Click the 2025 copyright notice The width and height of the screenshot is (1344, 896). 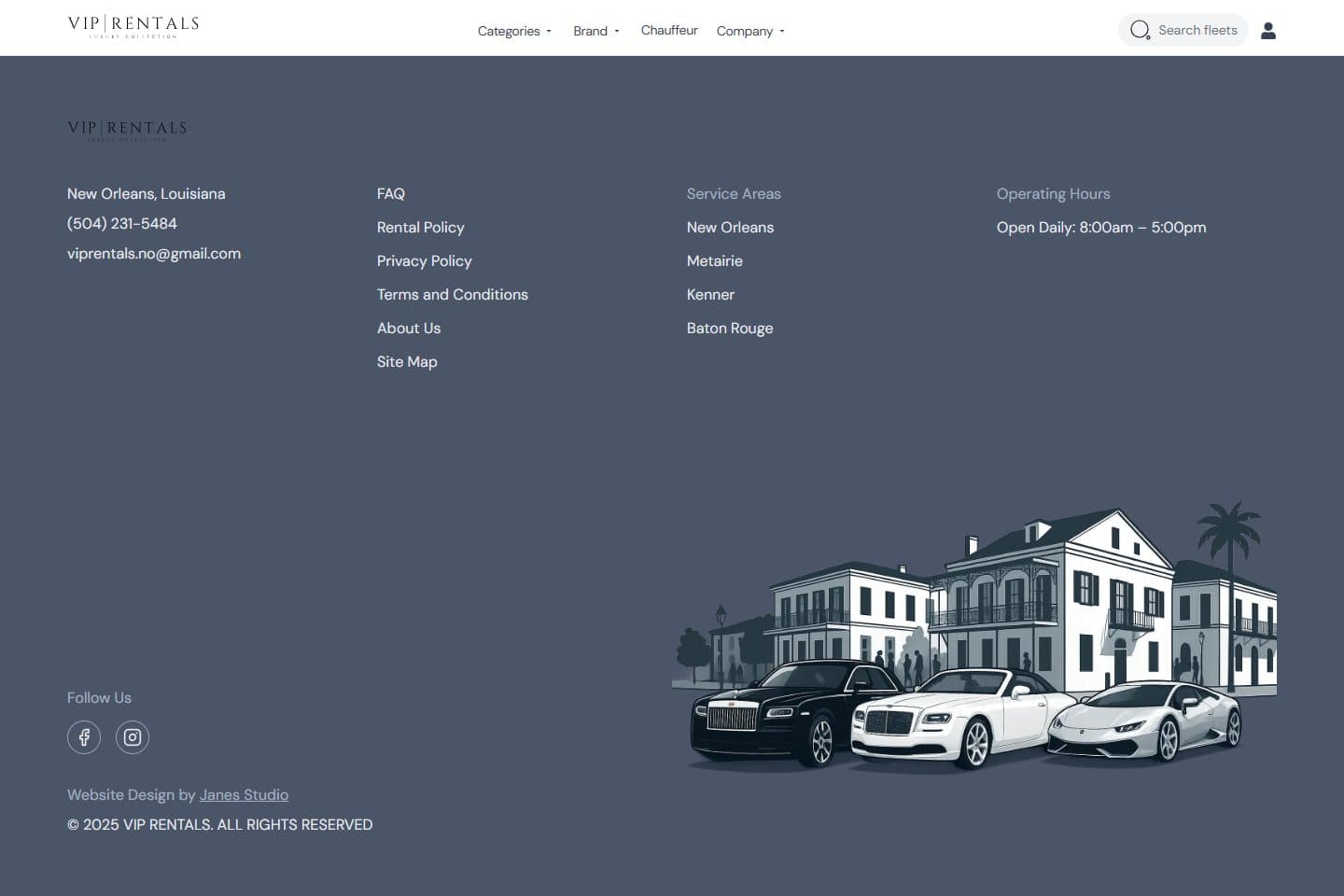pyautogui.click(x=220, y=824)
